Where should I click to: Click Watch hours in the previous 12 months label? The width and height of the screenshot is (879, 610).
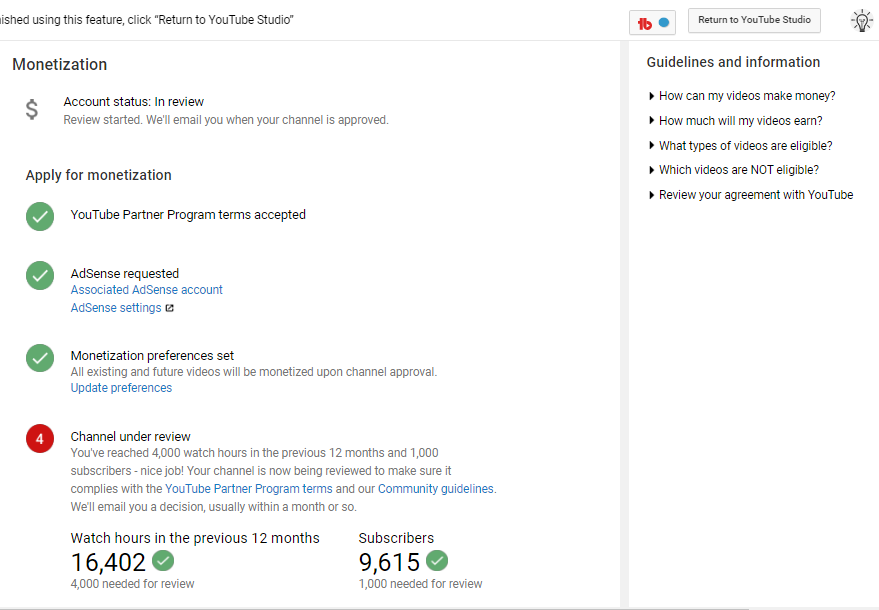(x=195, y=538)
